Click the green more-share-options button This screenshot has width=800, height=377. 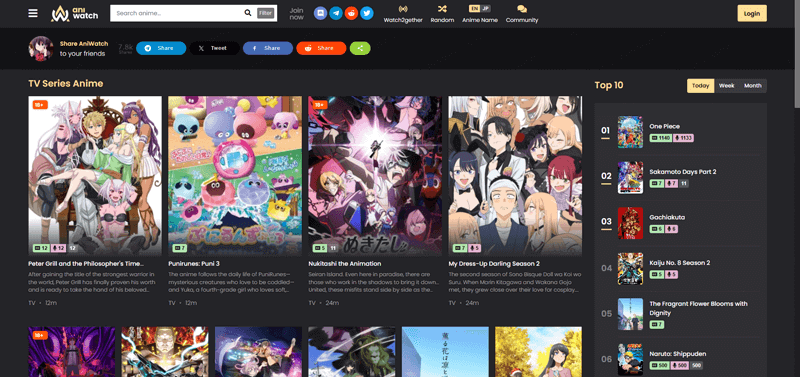pos(360,48)
